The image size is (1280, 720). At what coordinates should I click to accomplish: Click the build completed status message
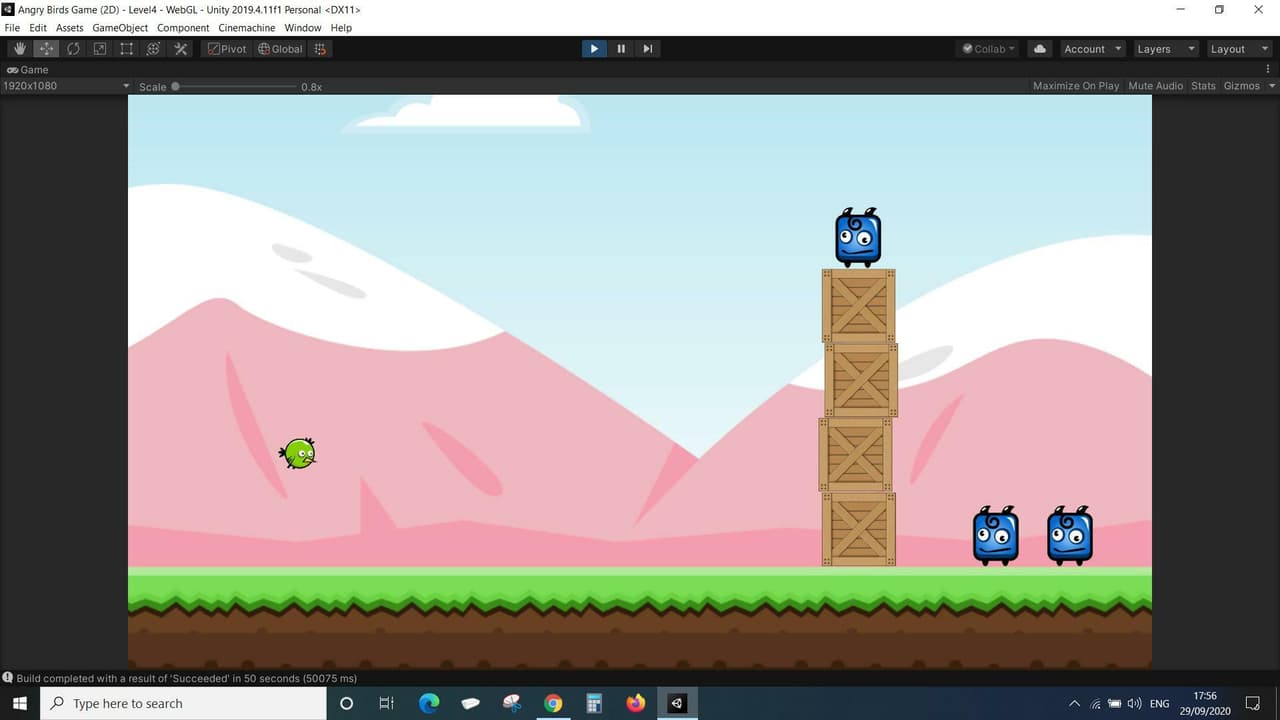pyautogui.click(x=186, y=678)
